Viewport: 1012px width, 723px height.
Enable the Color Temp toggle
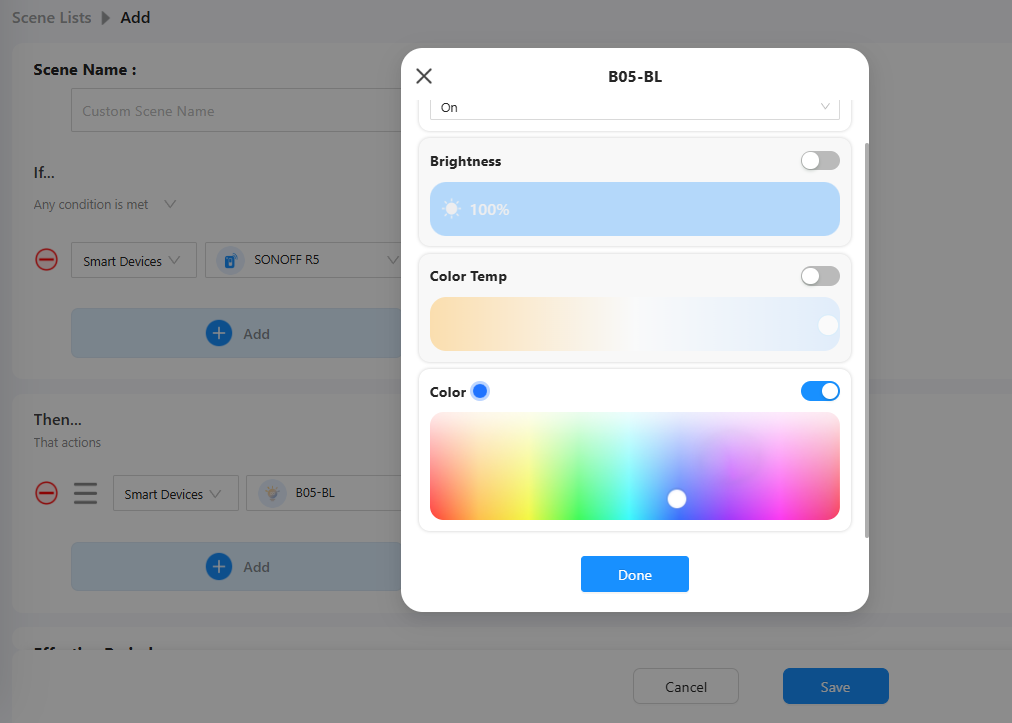pyautogui.click(x=820, y=276)
